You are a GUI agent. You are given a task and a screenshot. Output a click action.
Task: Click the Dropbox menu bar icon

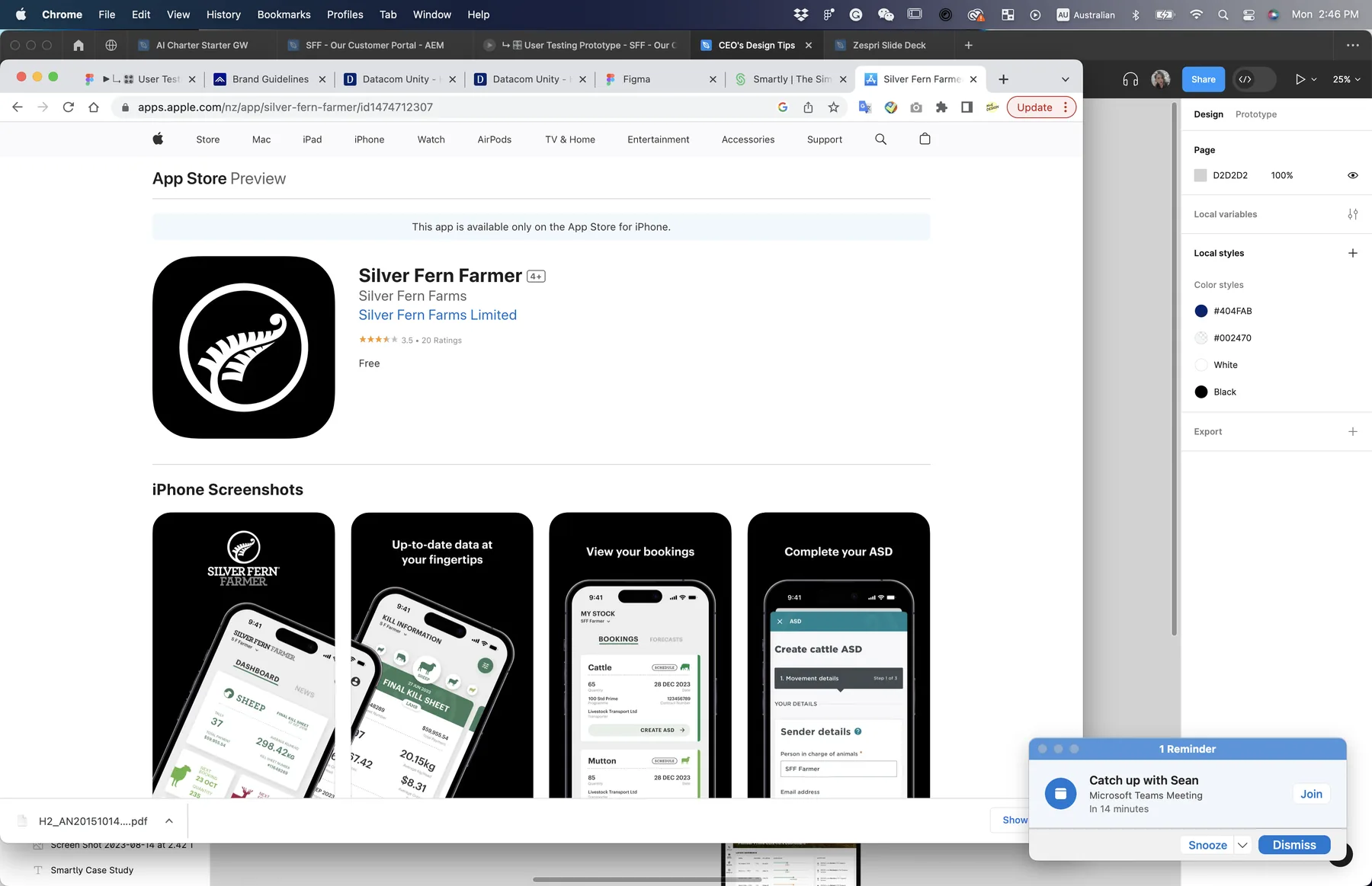pos(800,14)
